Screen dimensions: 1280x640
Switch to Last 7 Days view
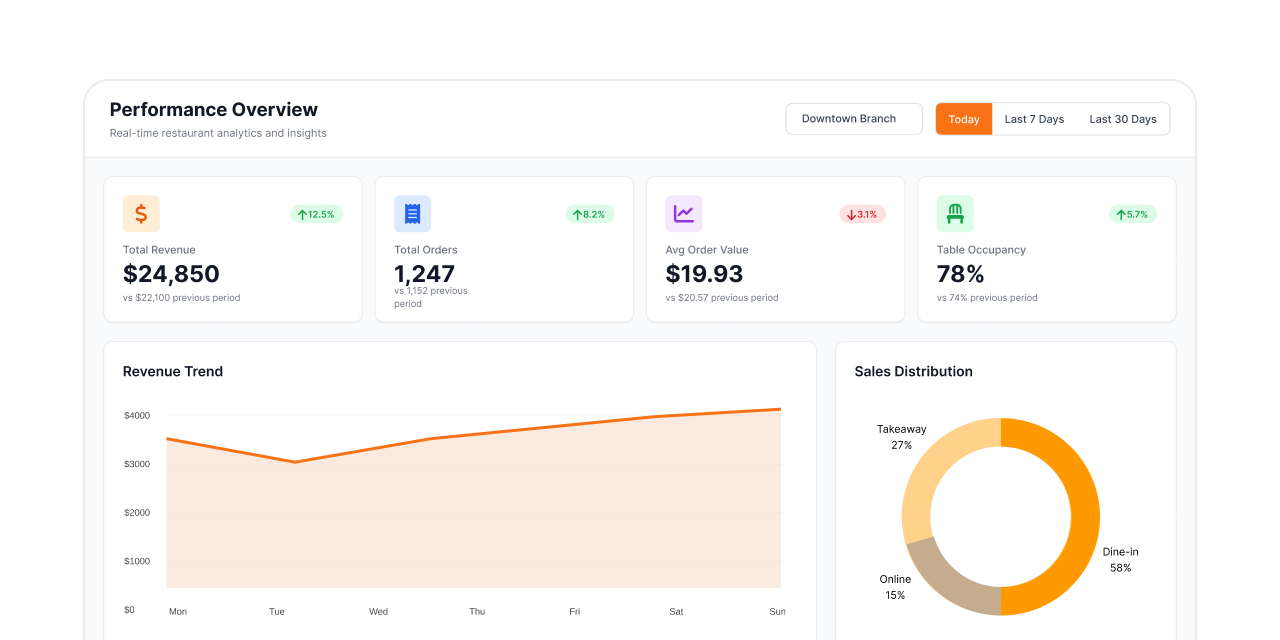click(x=1034, y=118)
